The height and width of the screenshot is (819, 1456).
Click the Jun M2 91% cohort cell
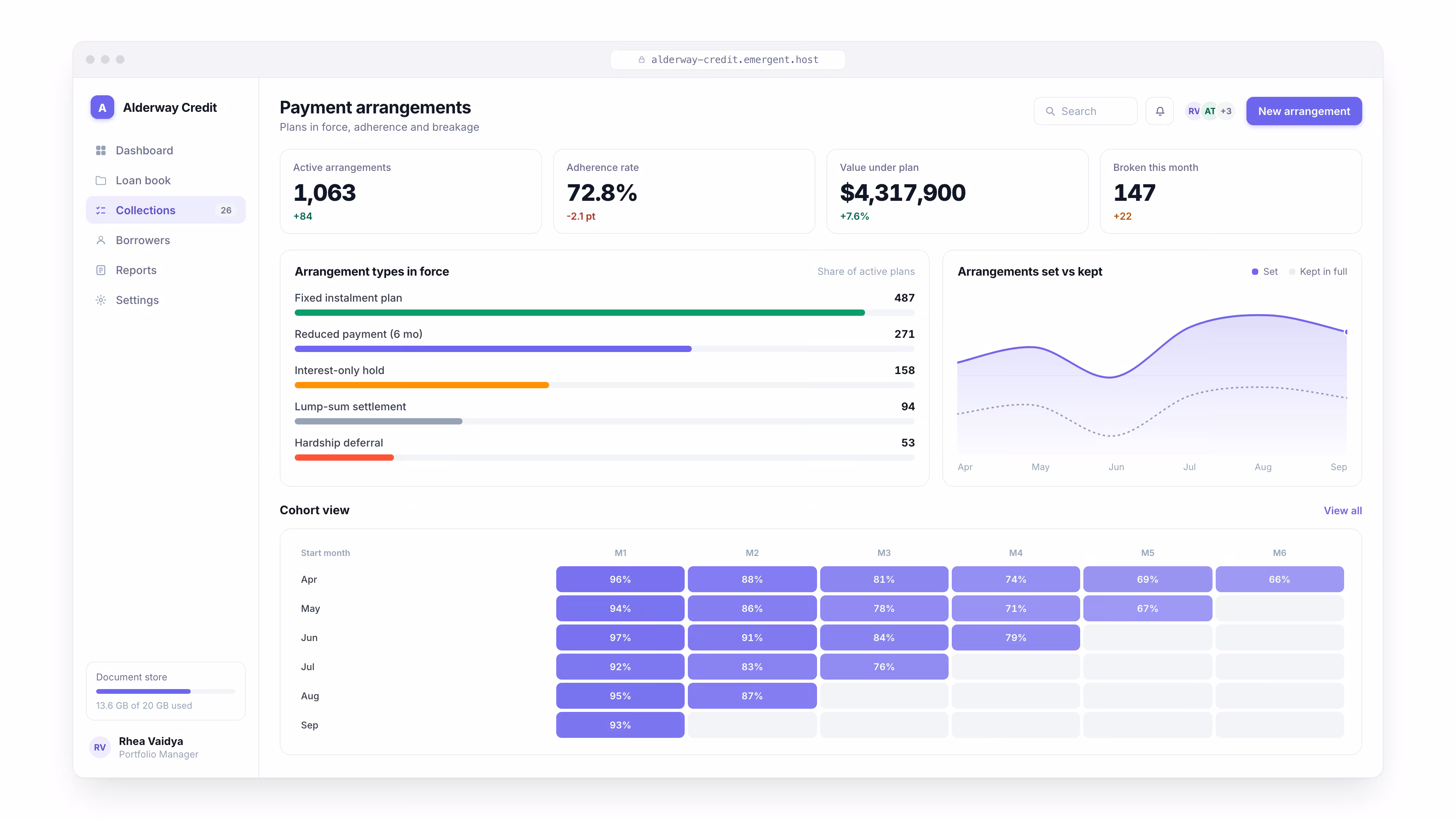752,638
